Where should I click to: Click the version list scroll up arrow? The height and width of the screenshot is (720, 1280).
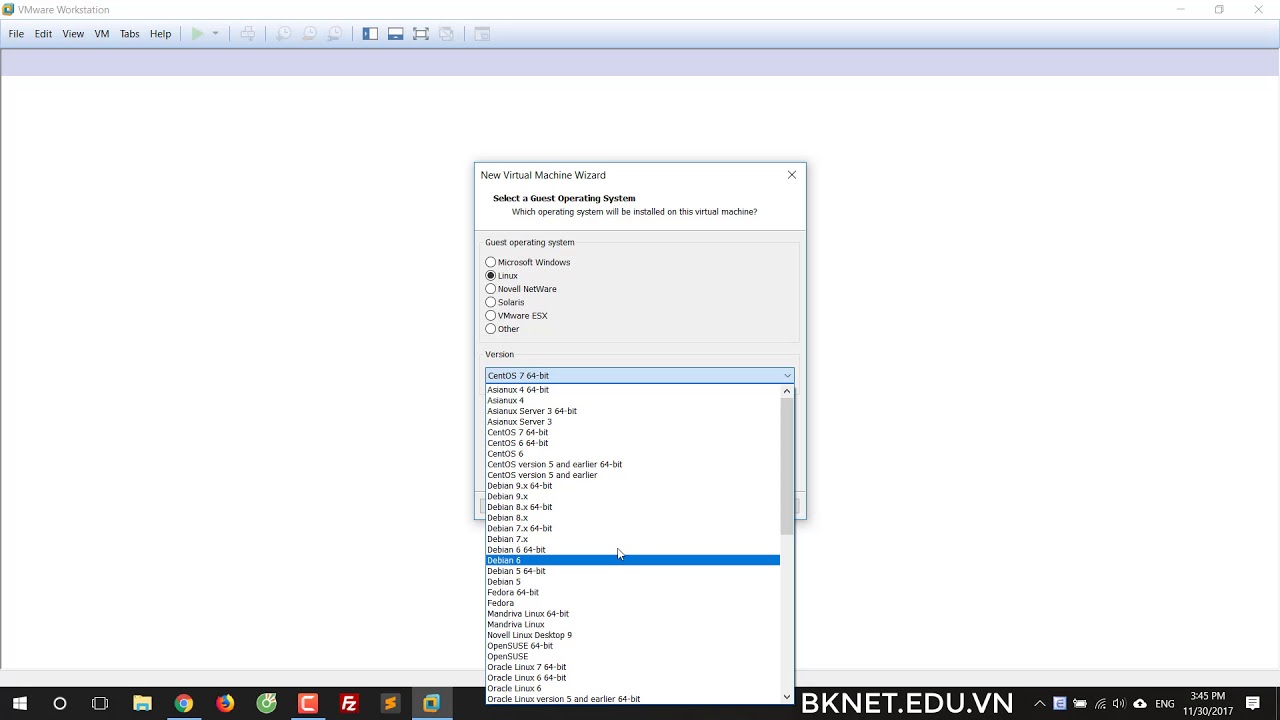(x=787, y=391)
